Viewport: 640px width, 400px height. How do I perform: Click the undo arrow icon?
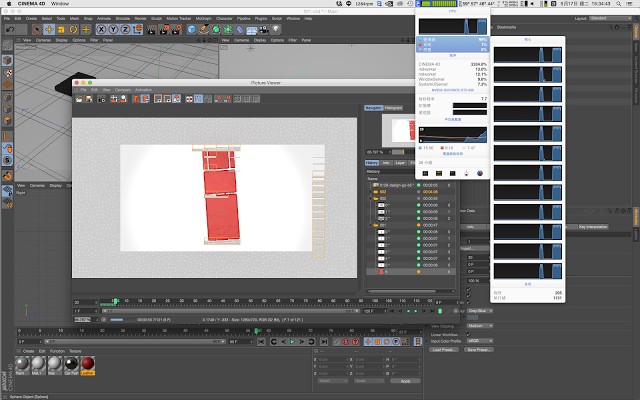coord(10,29)
